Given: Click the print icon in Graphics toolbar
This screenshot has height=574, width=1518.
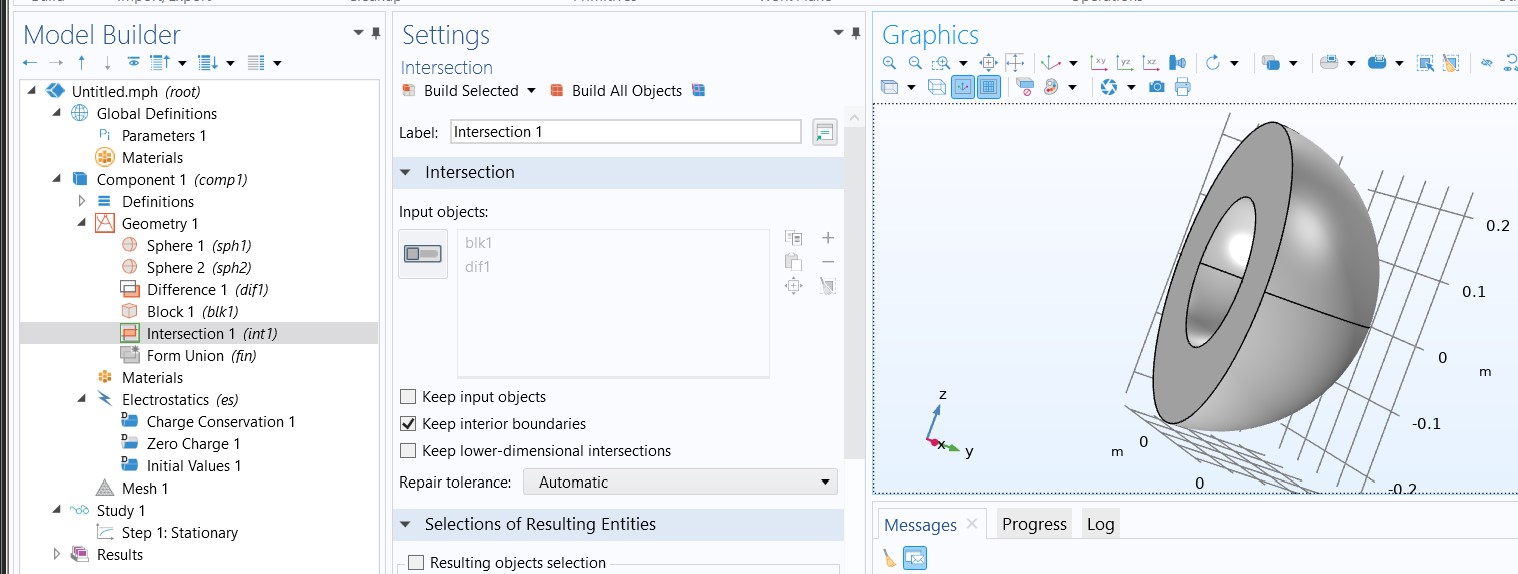Looking at the screenshot, I should click(x=1182, y=87).
